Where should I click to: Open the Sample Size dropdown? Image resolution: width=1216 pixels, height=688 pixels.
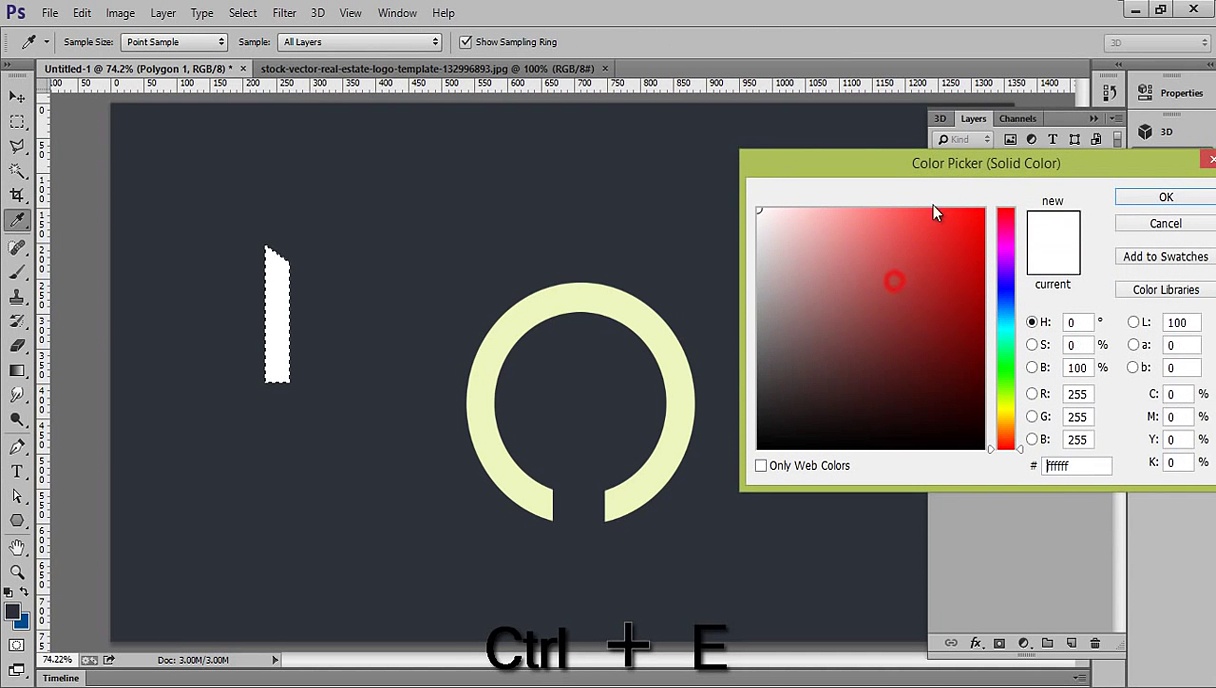pos(174,42)
